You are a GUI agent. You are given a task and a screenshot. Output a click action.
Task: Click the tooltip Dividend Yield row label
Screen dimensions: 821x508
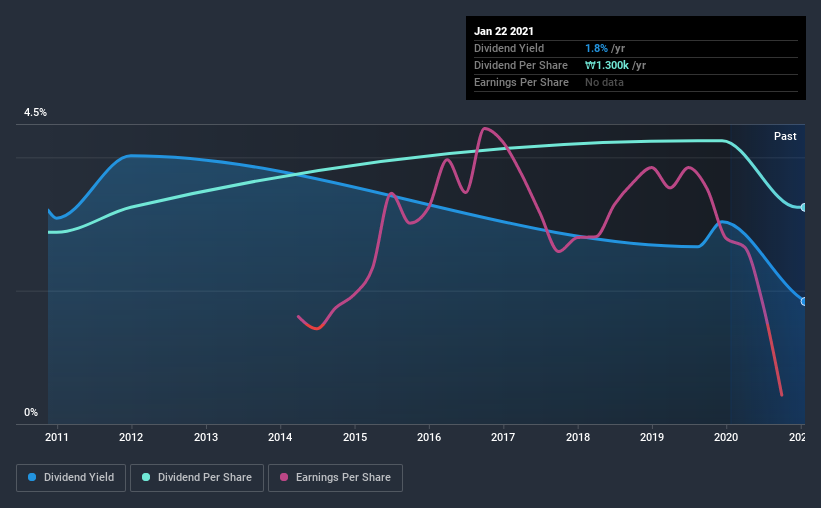(x=509, y=48)
